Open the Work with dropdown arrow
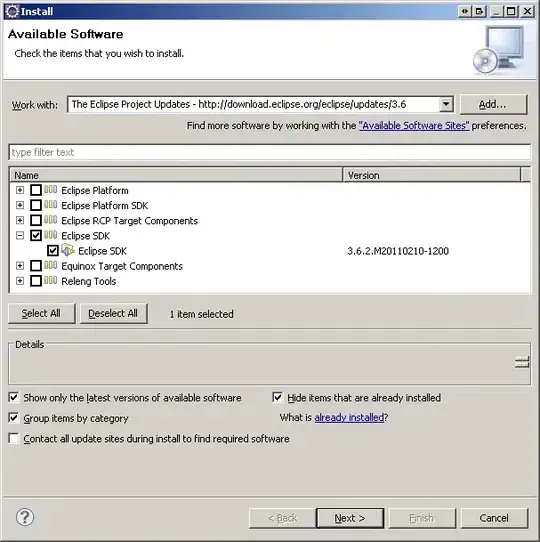 click(x=446, y=104)
